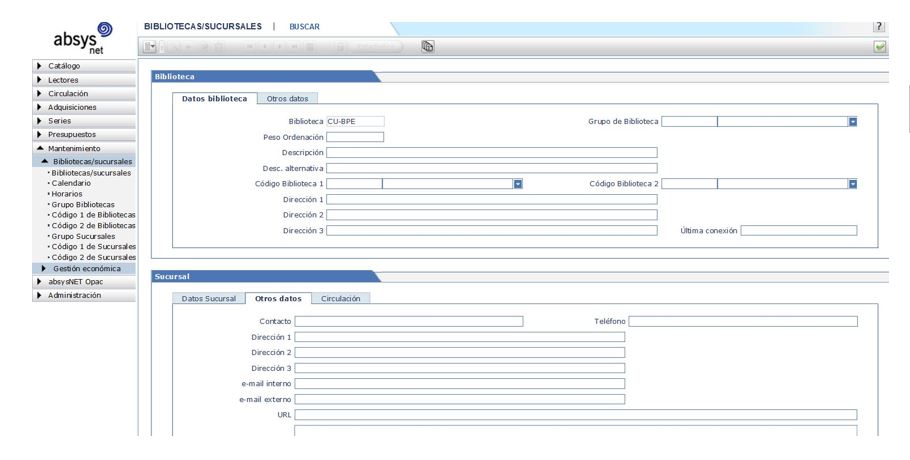Open the Grupo de Biblioteca dropdown
Screen dimensions: 910x460
click(853, 121)
